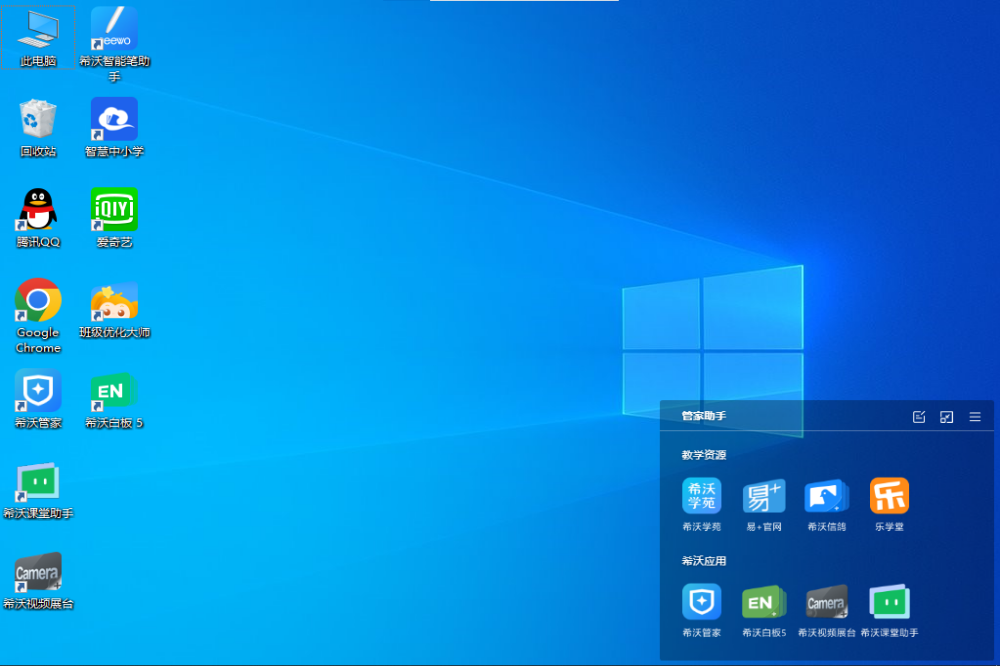Select the 希沃视频展台 Camera shortcut on the desktop
Screen dimensions: 1000x666
pyautogui.click(x=38, y=581)
